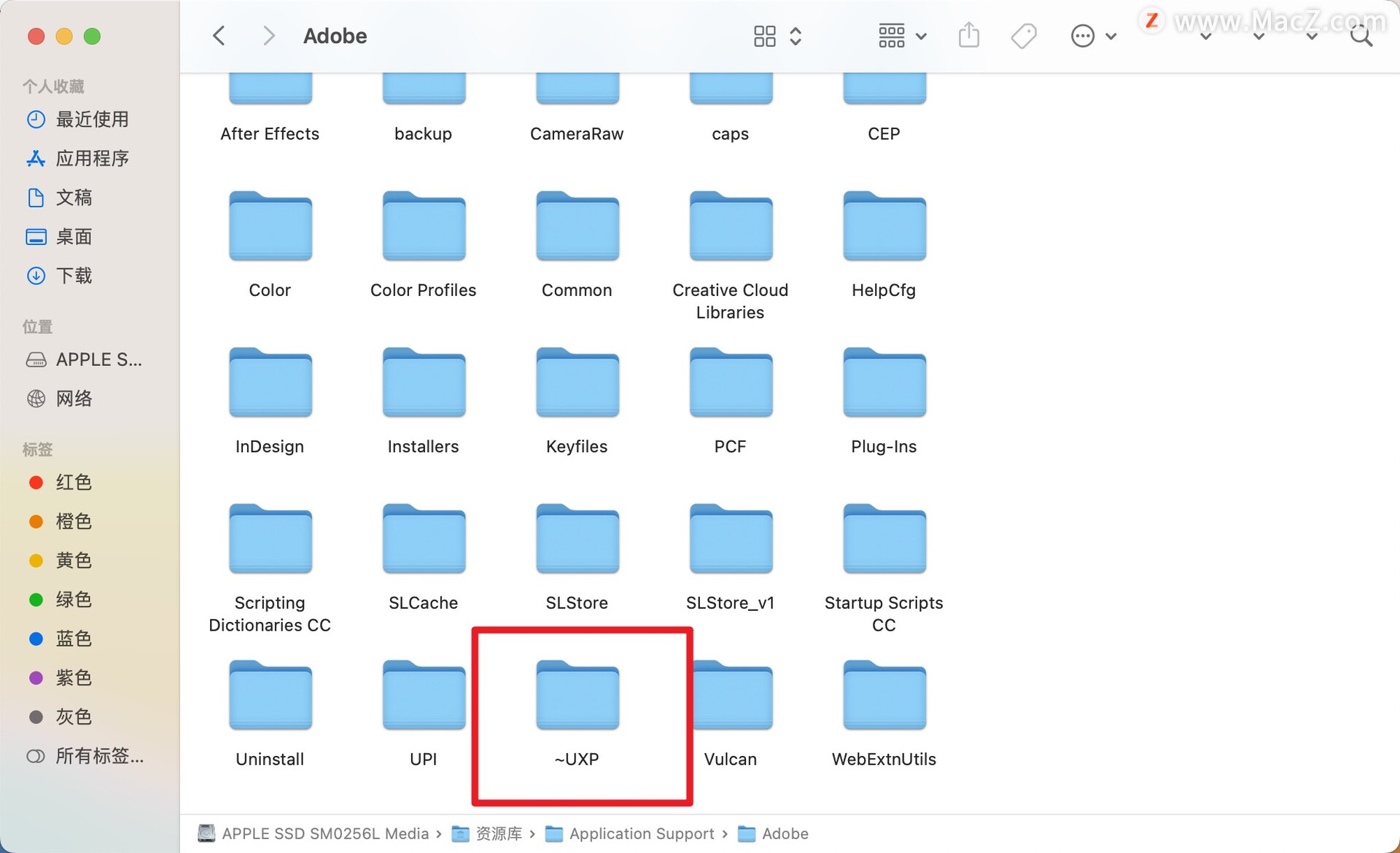Click the Search magnifier icon
The width and height of the screenshot is (1400, 853).
(1361, 36)
